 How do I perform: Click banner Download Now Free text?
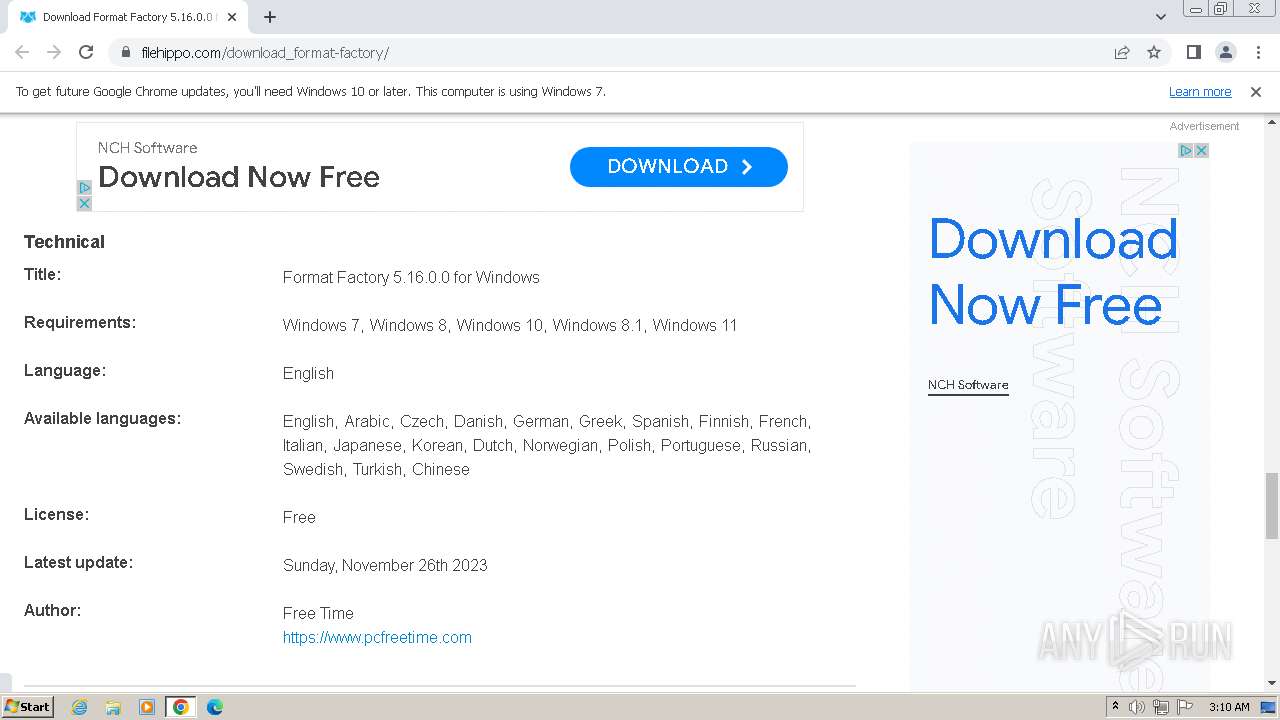point(239,177)
